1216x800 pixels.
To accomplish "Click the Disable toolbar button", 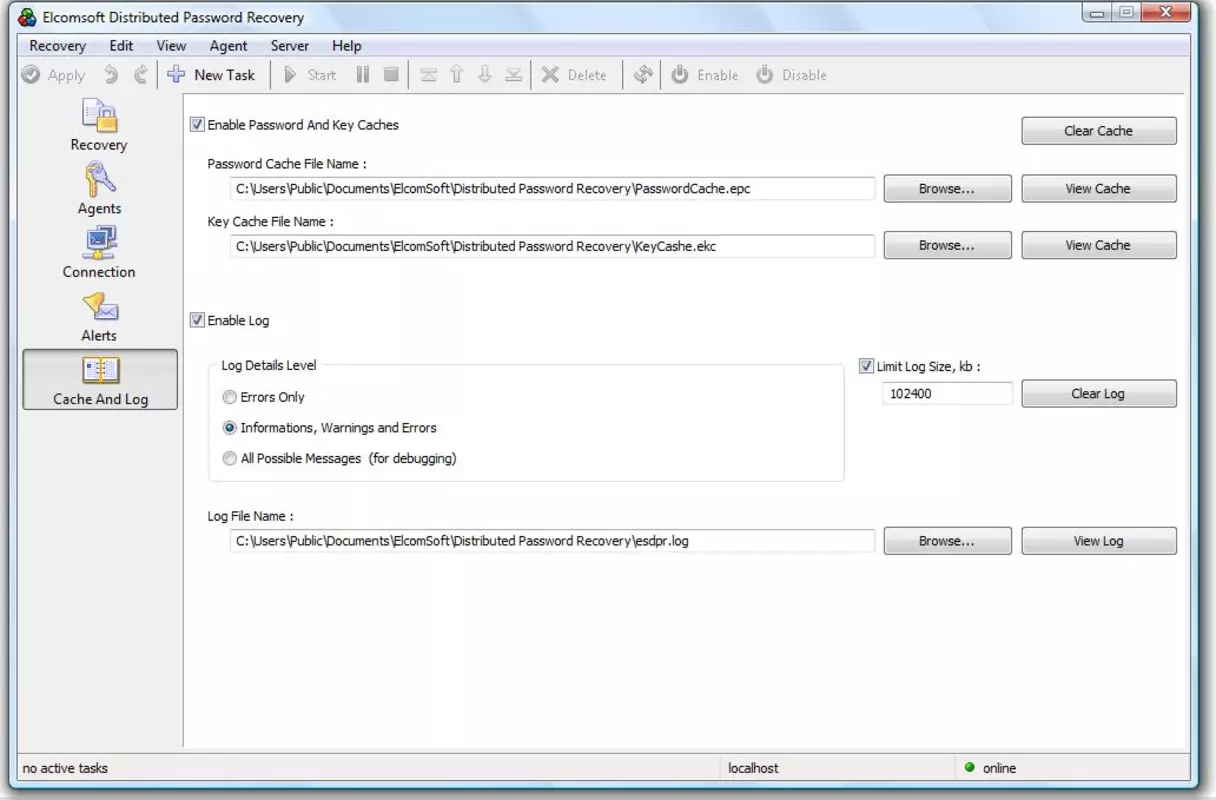I will point(791,75).
